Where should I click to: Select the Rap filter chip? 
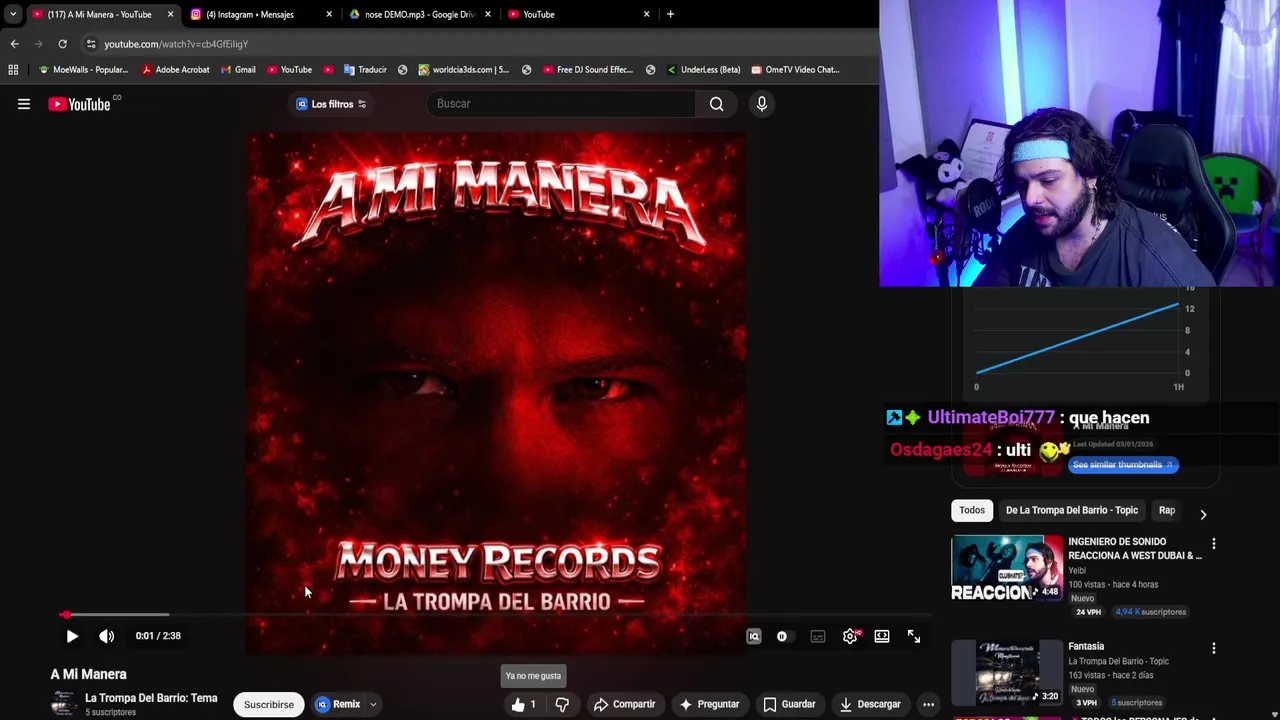1166,510
